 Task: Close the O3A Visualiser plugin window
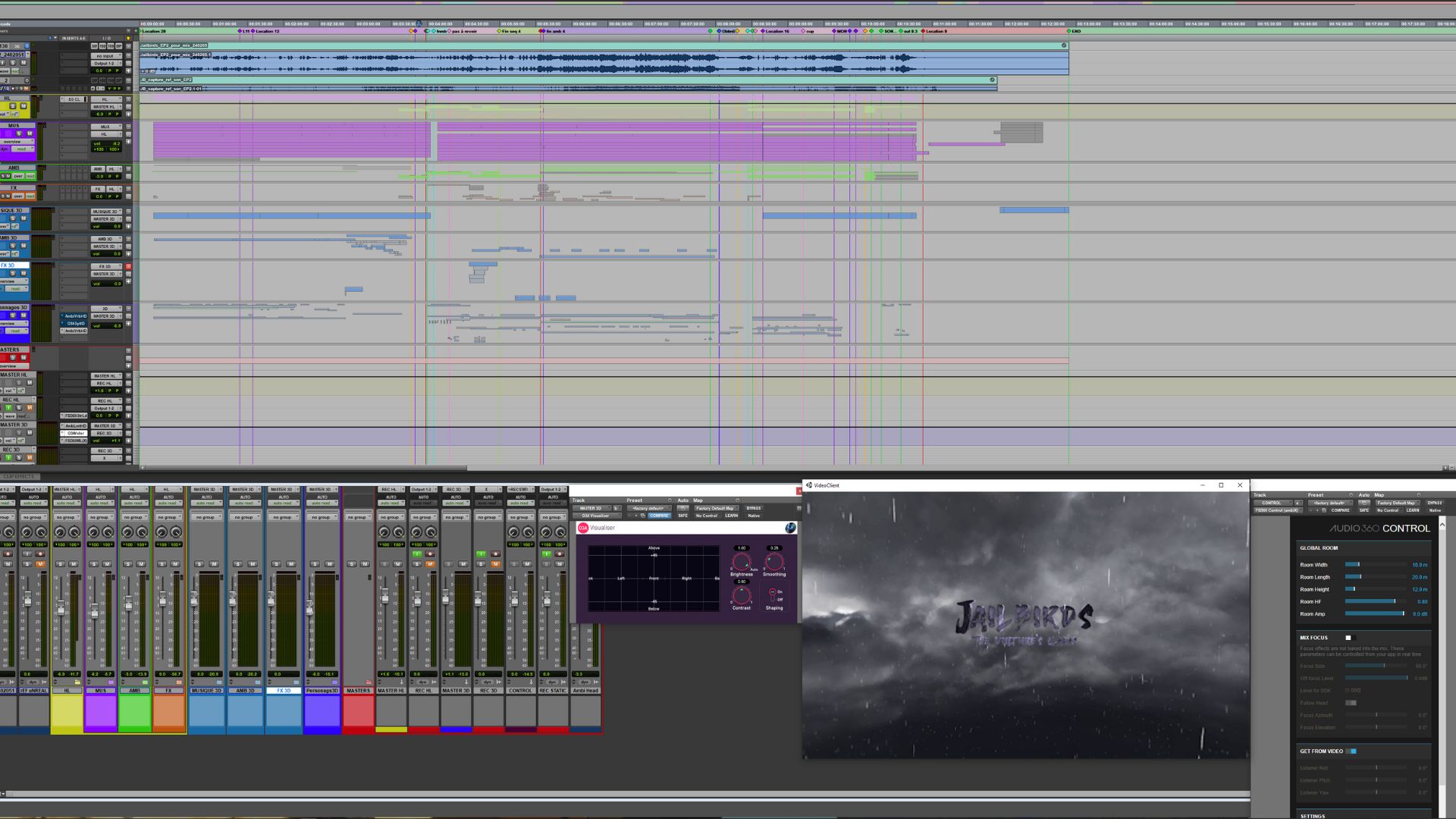[x=799, y=491]
